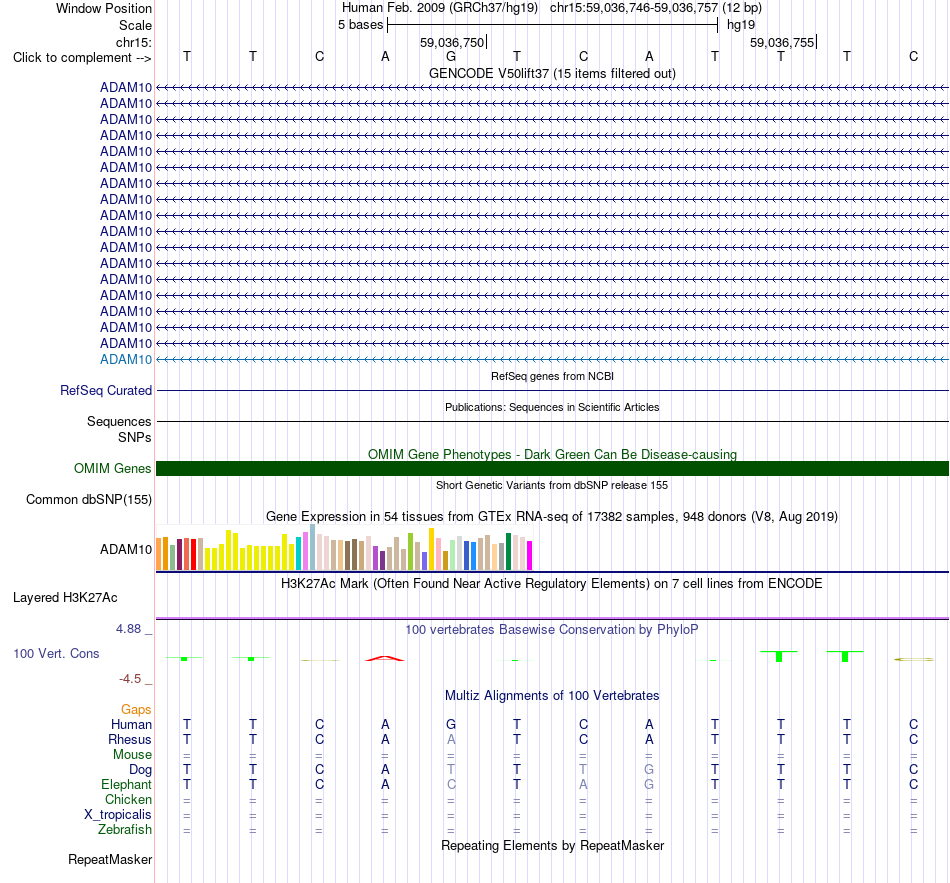Click the Zebrafish alignment row label

125,830
